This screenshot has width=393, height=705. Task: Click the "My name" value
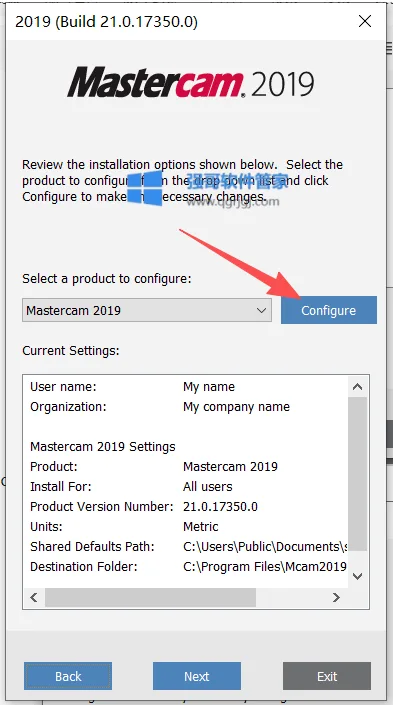pos(209,387)
